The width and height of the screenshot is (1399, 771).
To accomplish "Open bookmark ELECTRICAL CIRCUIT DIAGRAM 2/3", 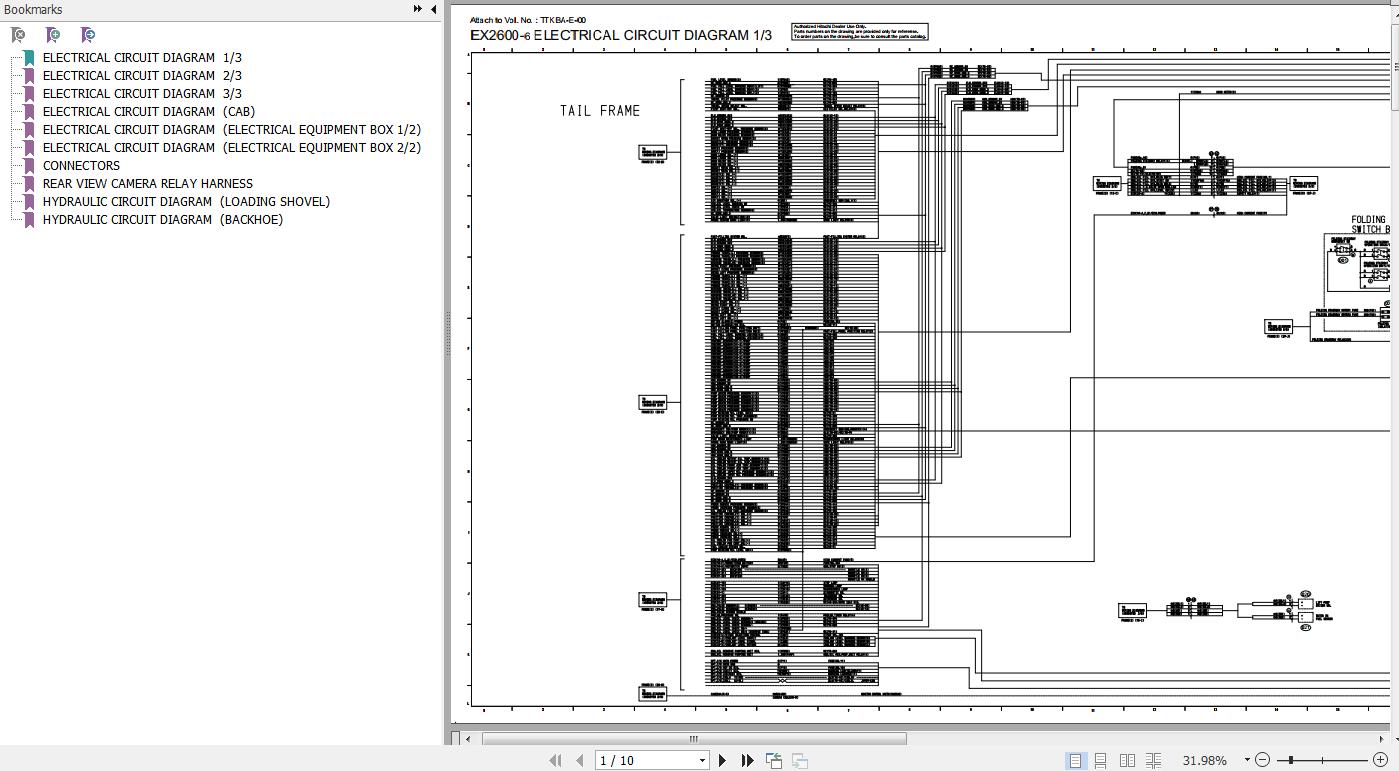I will 142,76.
